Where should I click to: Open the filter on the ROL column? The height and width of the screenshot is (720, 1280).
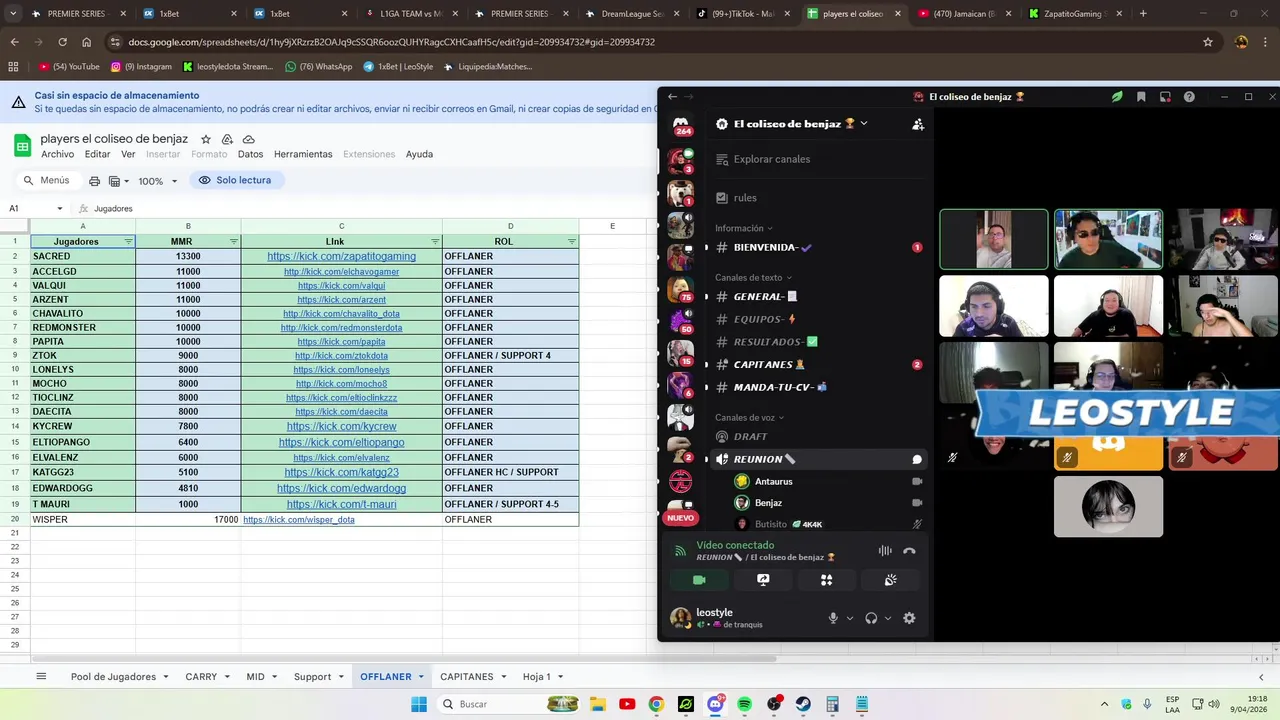[571, 242]
